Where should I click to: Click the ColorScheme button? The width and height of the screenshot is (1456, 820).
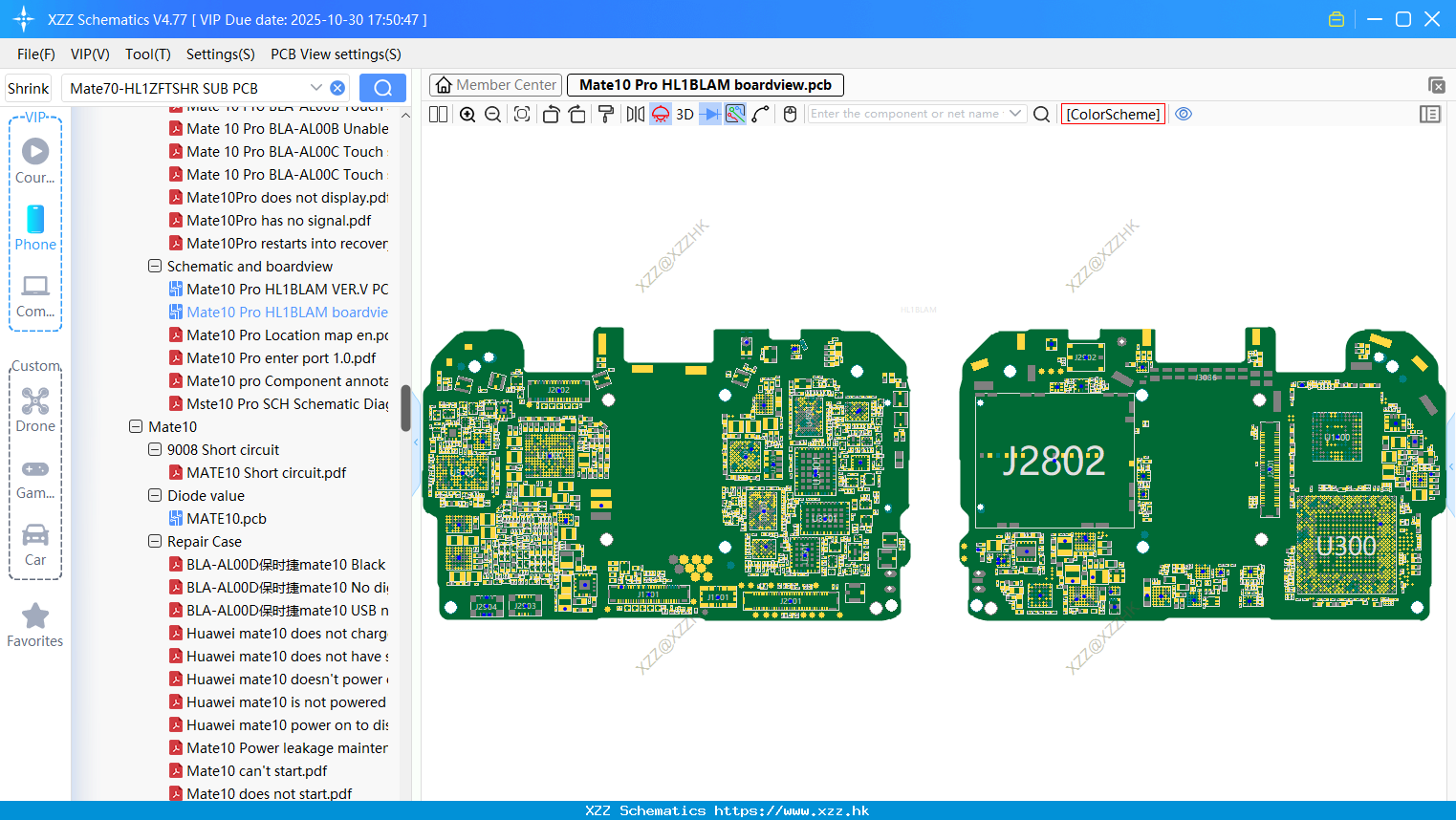(x=1113, y=114)
